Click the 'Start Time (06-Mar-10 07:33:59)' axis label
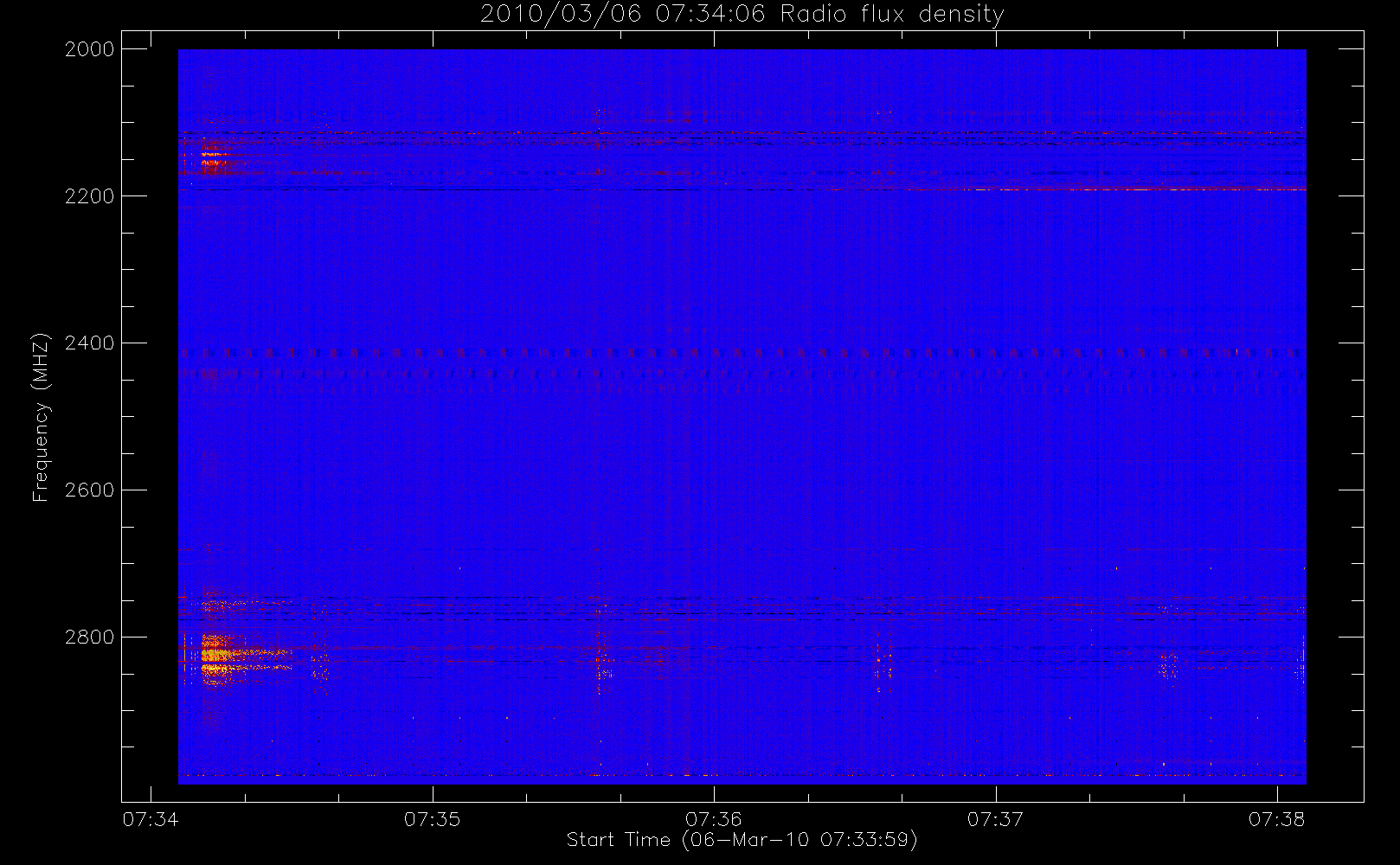 tap(742, 840)
